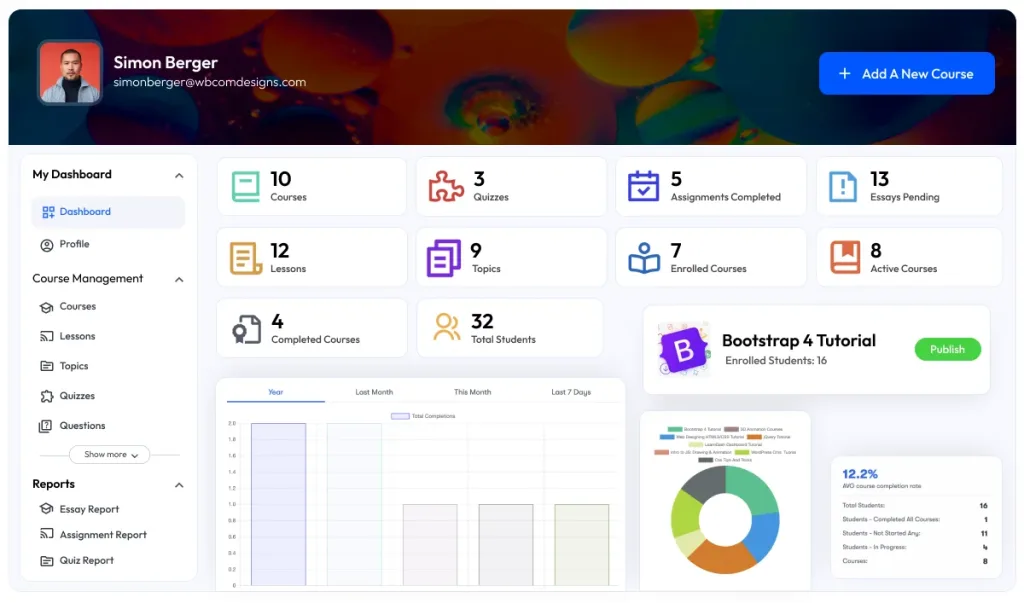The image size is (1024, 603).
Task: Click the Courses book icon in stats card
Action: (246, 187)
